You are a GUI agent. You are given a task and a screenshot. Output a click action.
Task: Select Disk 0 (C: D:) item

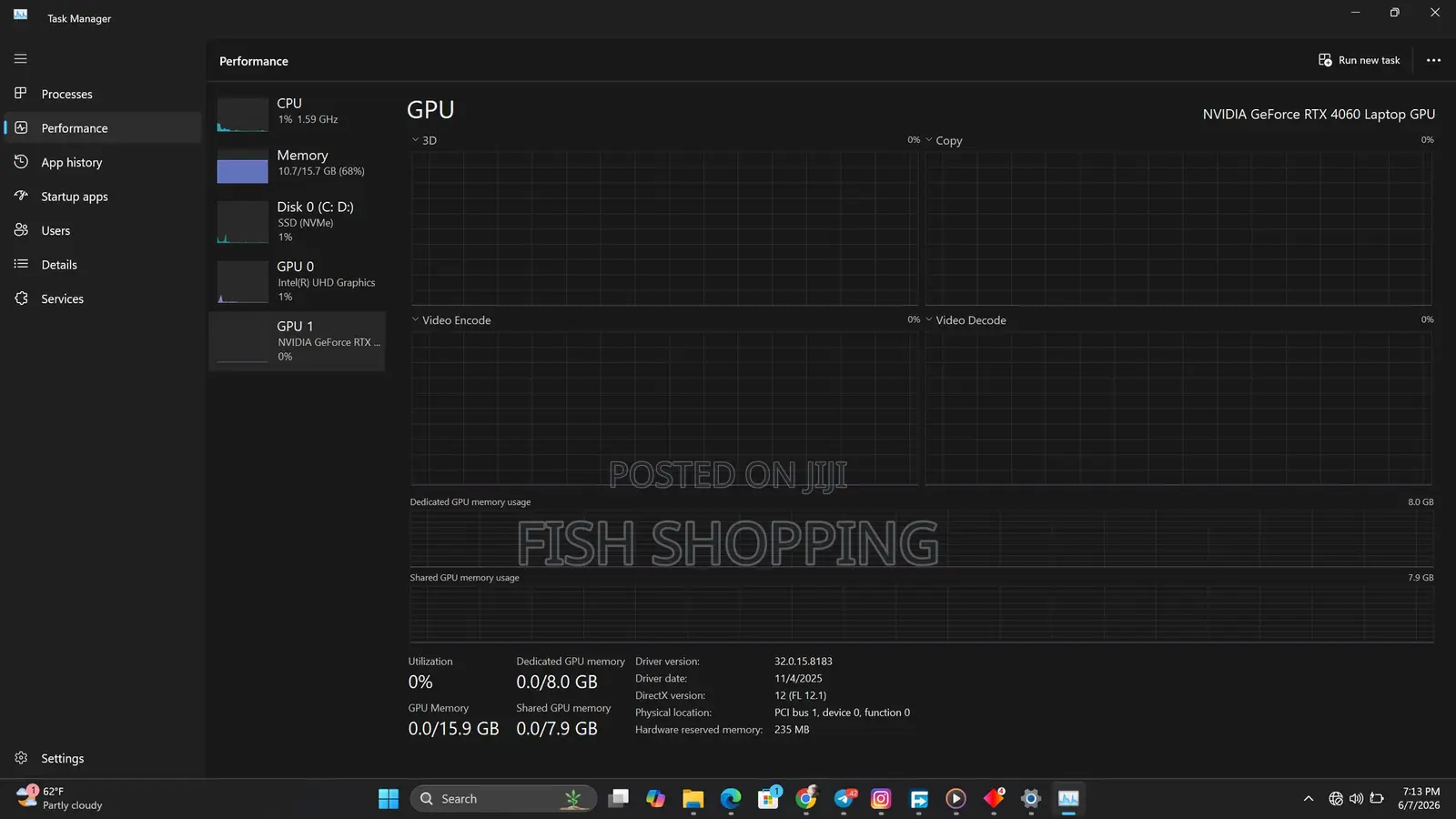(x=297, y=222)
